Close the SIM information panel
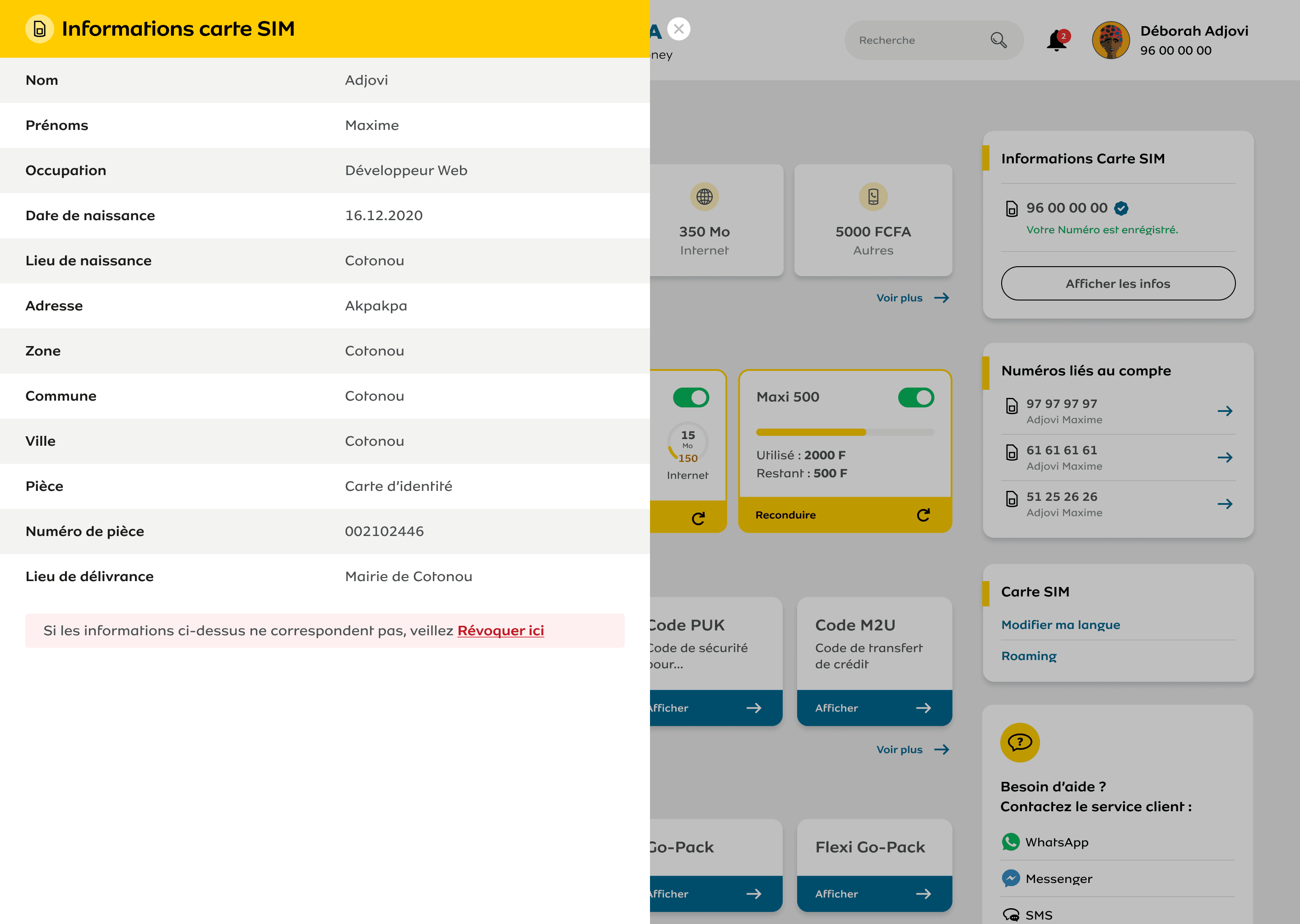This screenshot has height=924, width=1300. coord(678,29)
